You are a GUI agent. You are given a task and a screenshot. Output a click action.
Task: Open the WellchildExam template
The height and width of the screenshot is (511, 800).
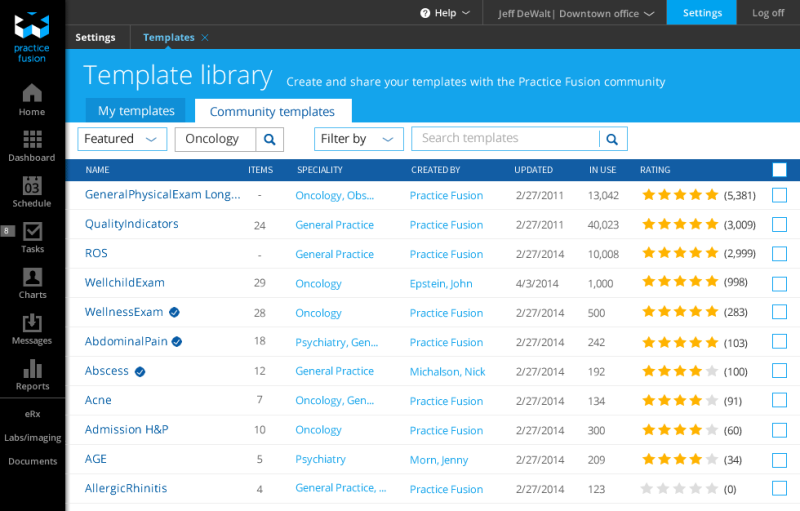124,283
